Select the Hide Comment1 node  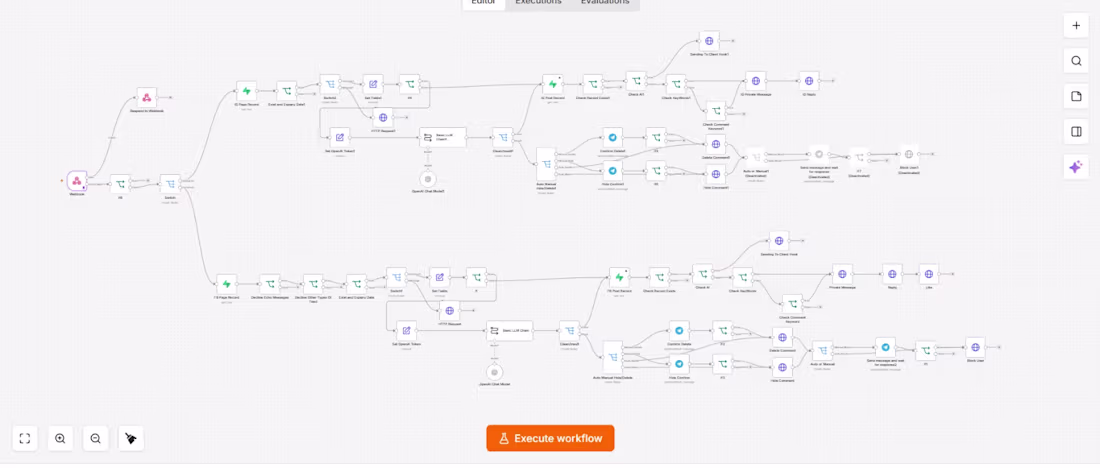[715, 173]
